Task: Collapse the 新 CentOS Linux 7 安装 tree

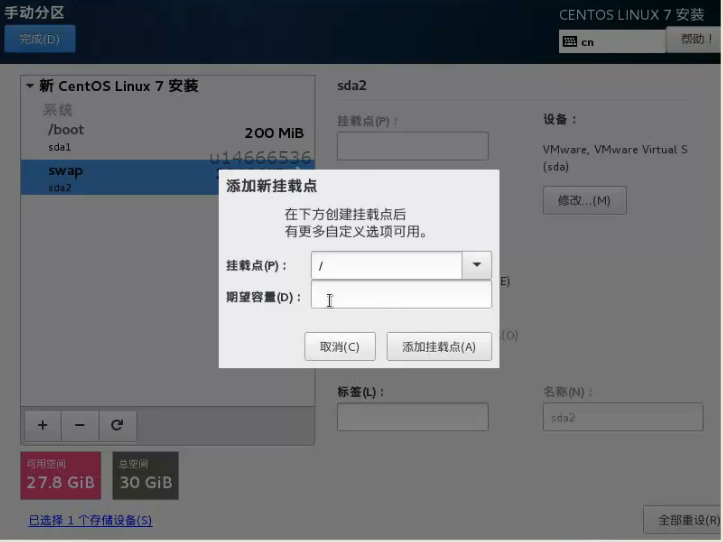Action: point(30,86)
